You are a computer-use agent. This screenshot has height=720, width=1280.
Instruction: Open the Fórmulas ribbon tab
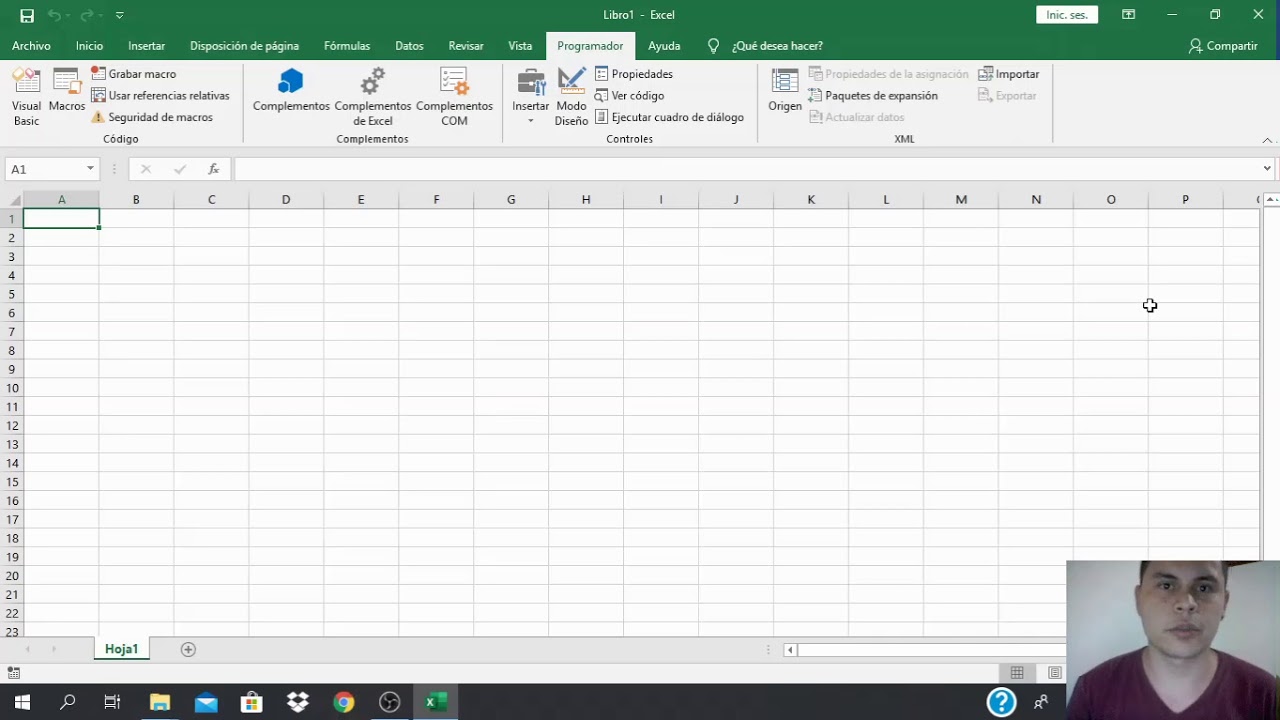pos(347,46)
